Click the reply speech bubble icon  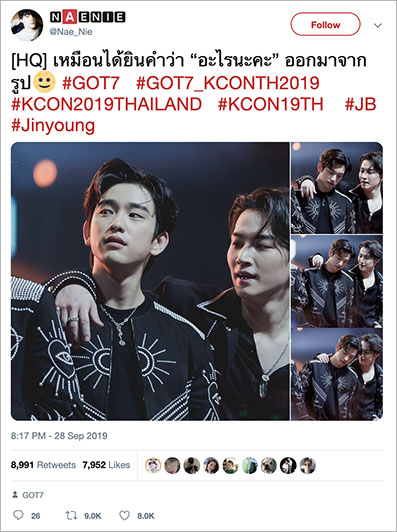point(18,515)
